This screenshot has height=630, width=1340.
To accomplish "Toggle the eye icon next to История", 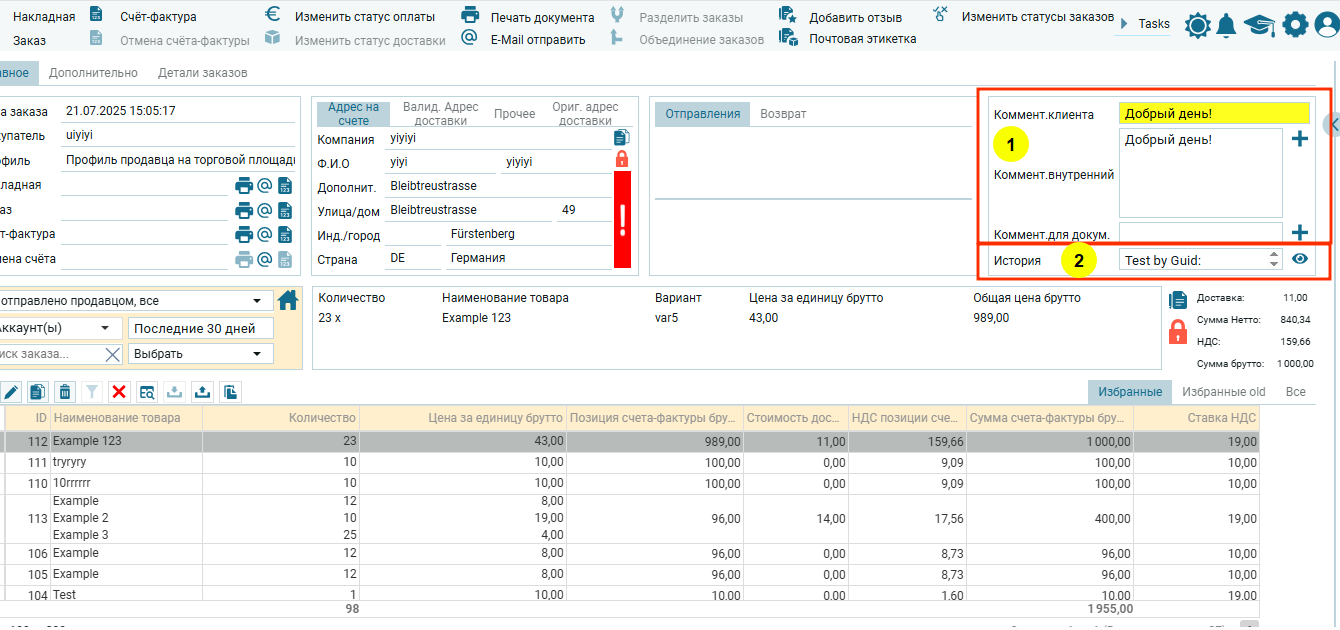I will (x=1300, y=259).
